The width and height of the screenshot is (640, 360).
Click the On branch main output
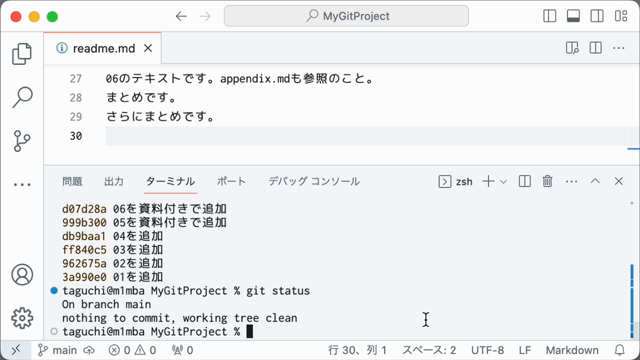pyautogui.click(x=107, y=304)
